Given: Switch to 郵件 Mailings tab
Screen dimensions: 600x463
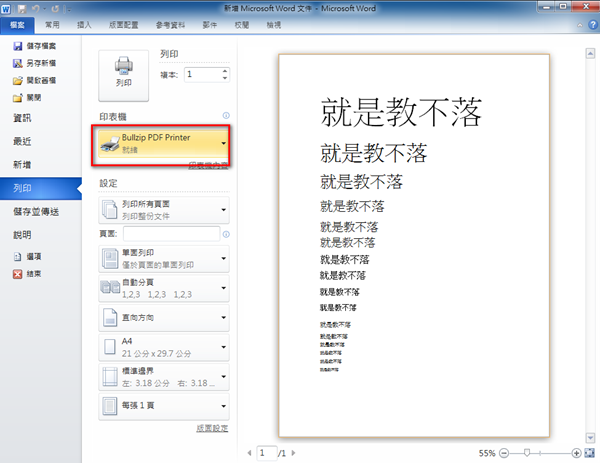Looking at the screenshot, I should (x=210, y=25).
